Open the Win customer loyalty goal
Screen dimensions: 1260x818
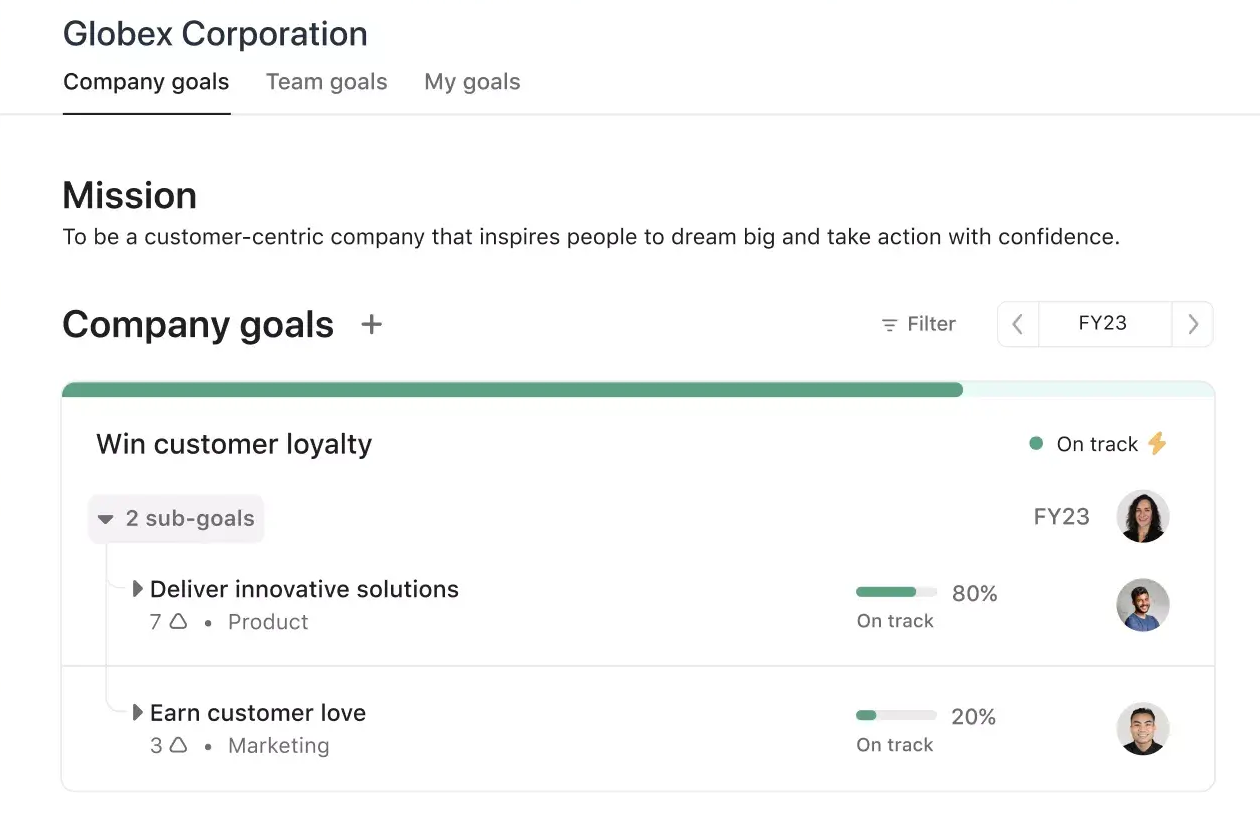[234, 444]
